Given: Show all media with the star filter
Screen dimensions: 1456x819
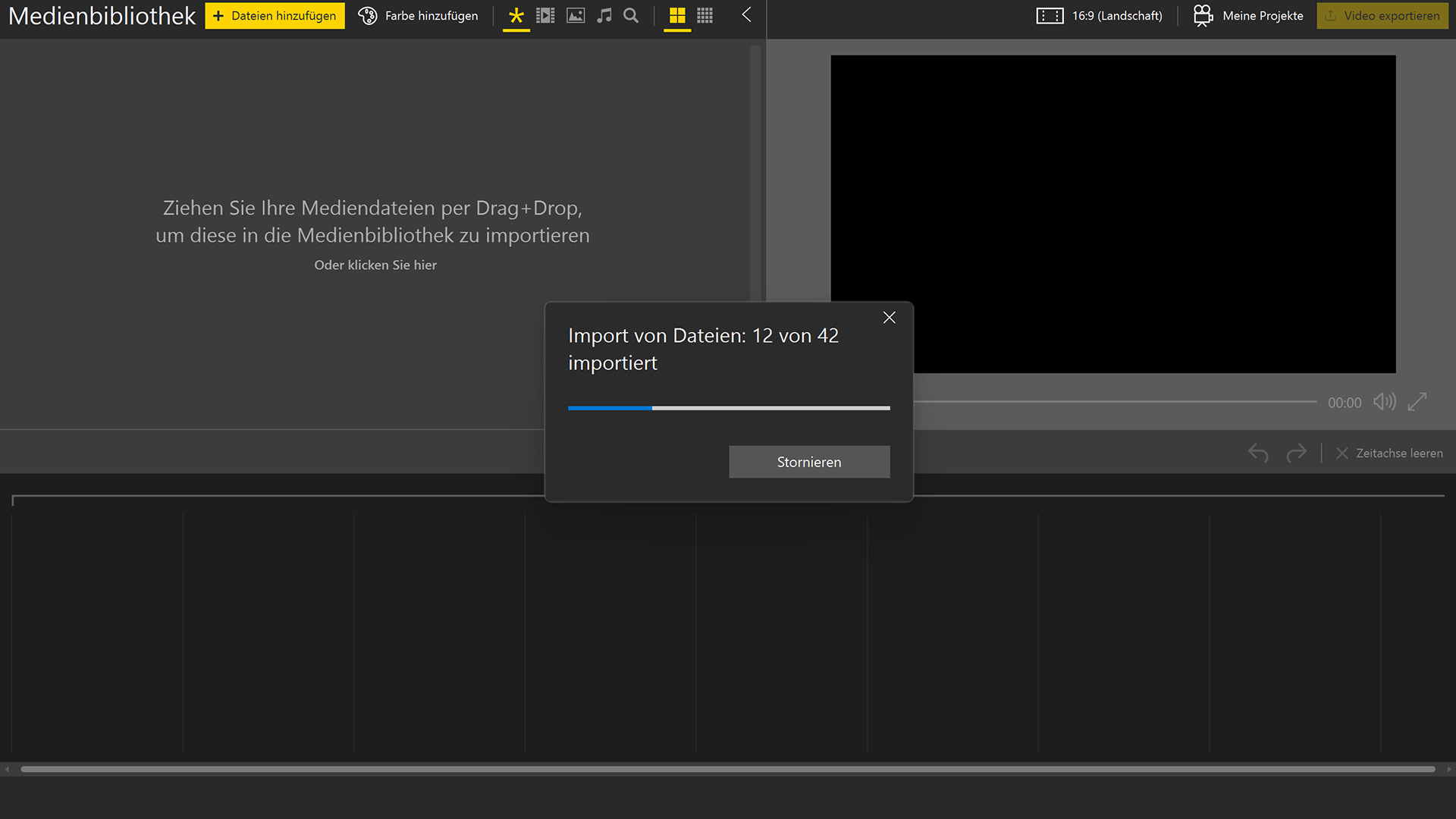Looking at the screenshot, I should (516, 16).
